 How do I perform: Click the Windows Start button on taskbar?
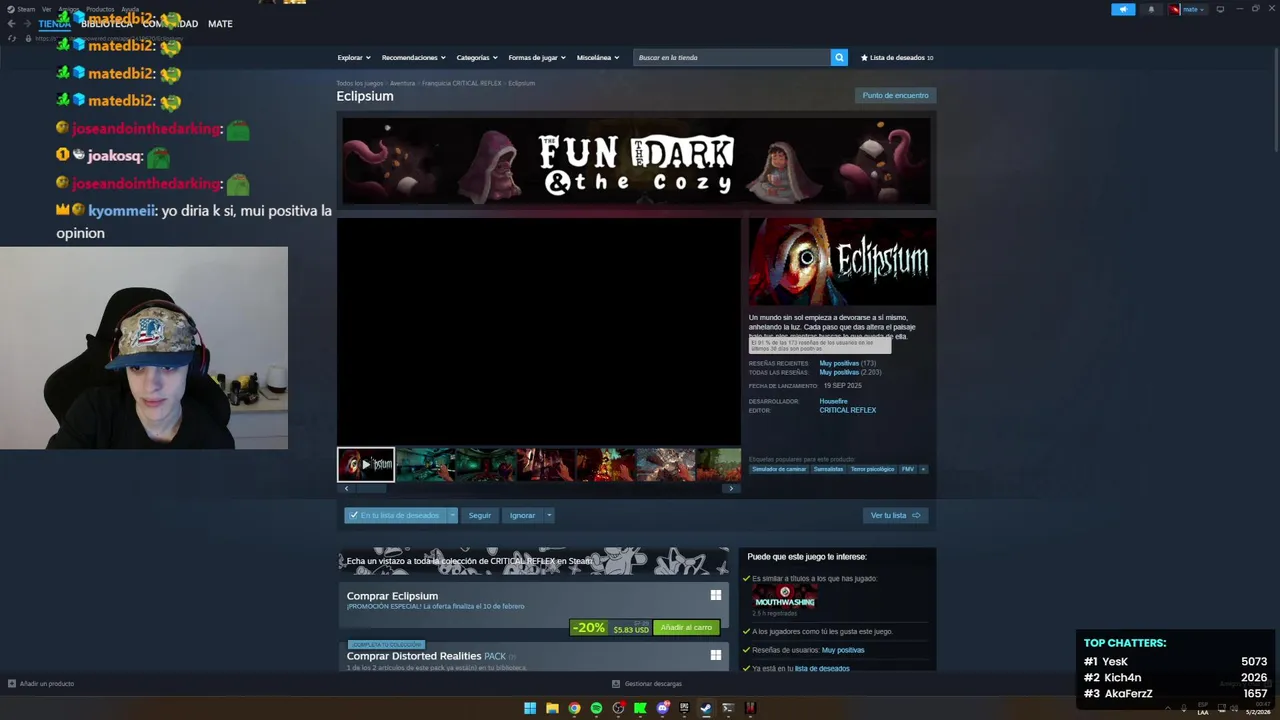coord(530,708)
